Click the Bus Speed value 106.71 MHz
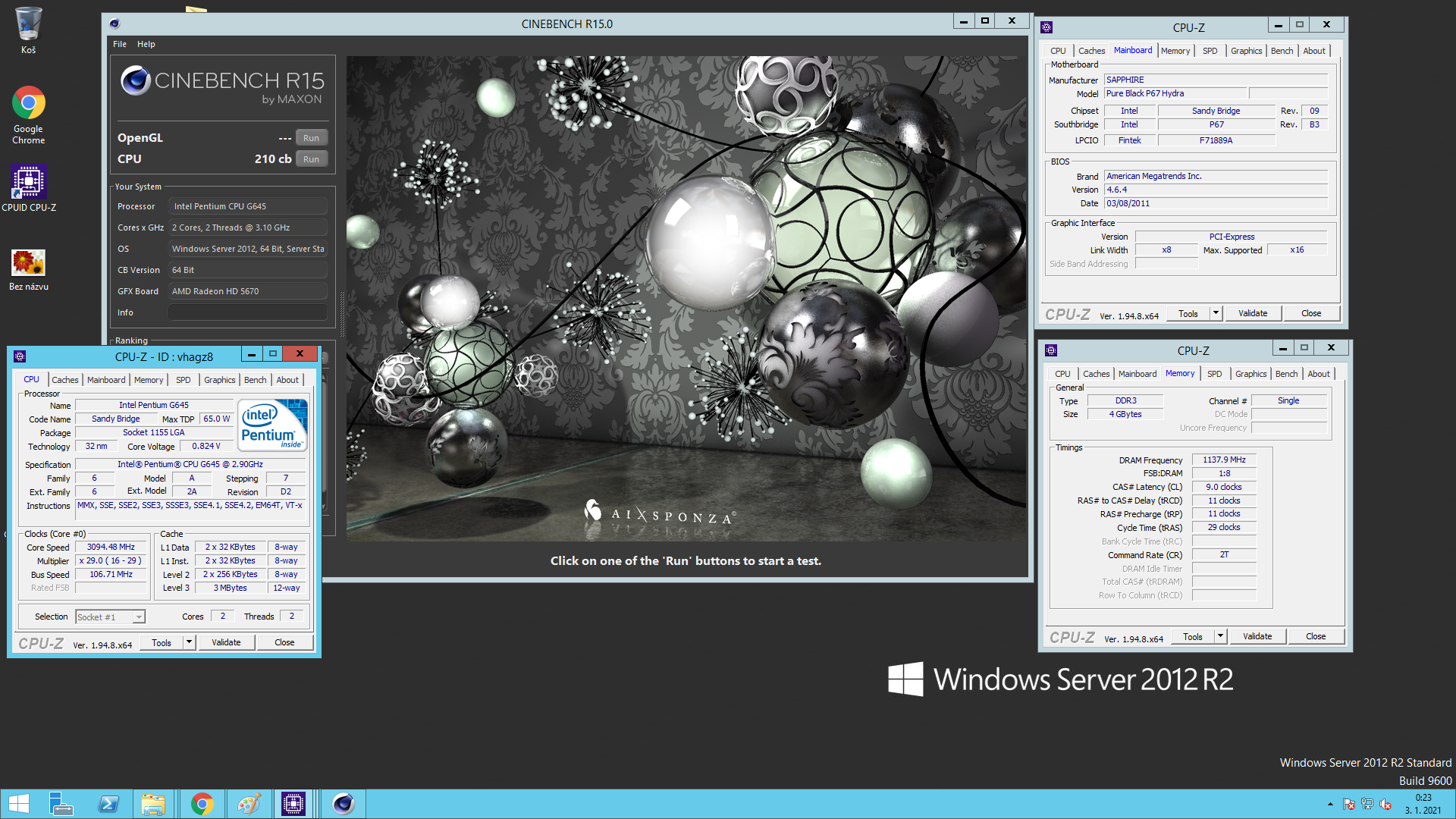Screen dimensions: 1456x819 [111, 574]
